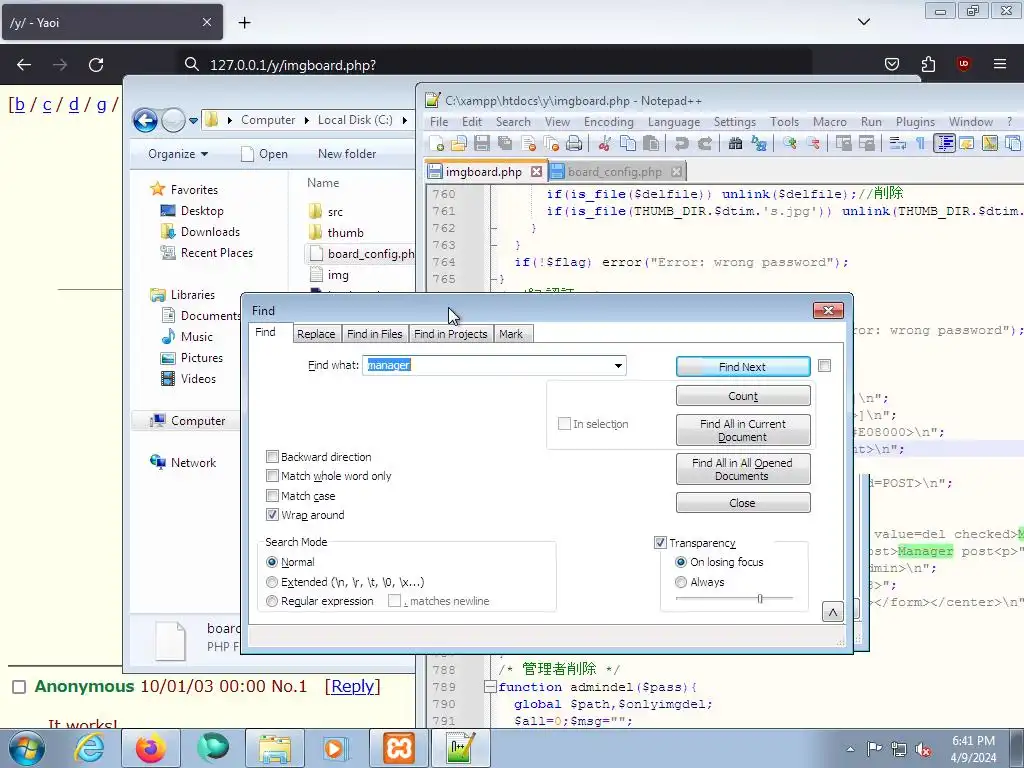
Task: Click the New file icon in Notepad++ toolbar
Action: click(436, 143)
